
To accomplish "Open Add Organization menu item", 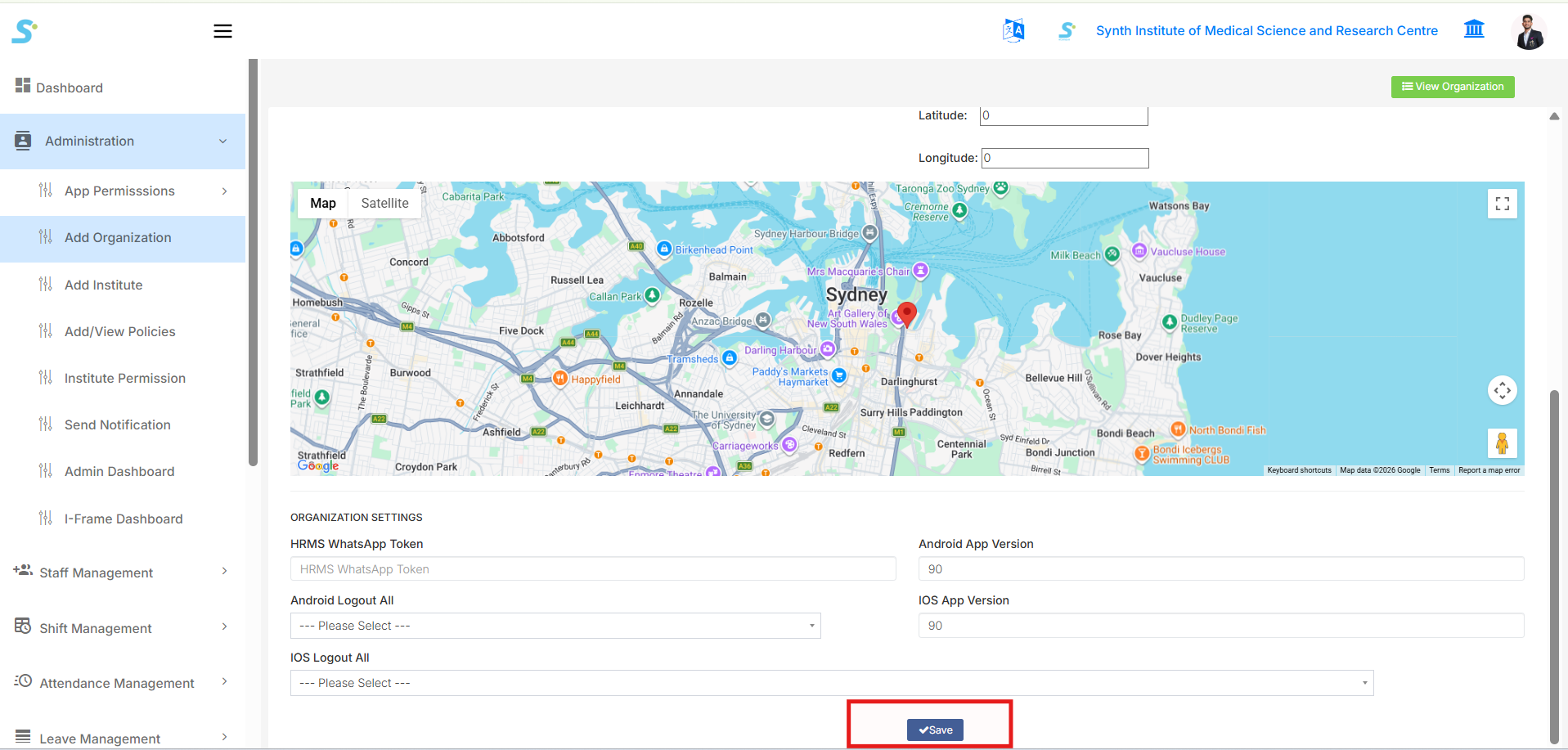I will (x=123, y=239).
